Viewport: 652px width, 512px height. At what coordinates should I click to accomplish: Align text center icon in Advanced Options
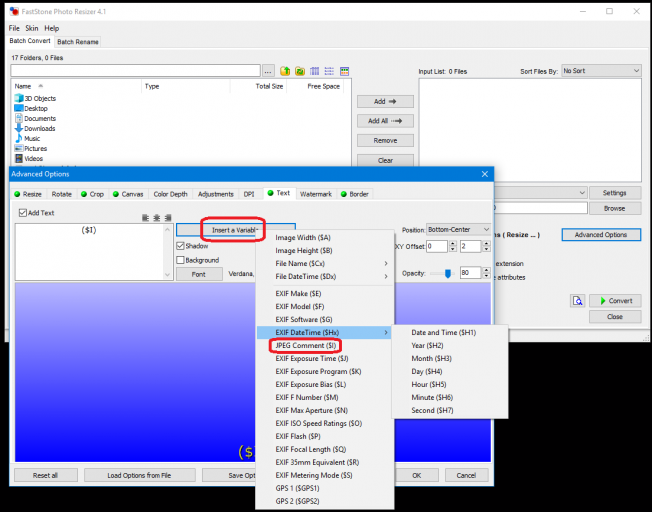tap(157, 218)
